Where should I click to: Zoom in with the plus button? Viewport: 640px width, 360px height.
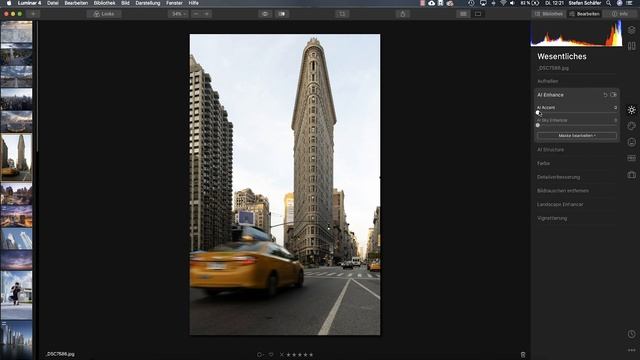[207, 14]
